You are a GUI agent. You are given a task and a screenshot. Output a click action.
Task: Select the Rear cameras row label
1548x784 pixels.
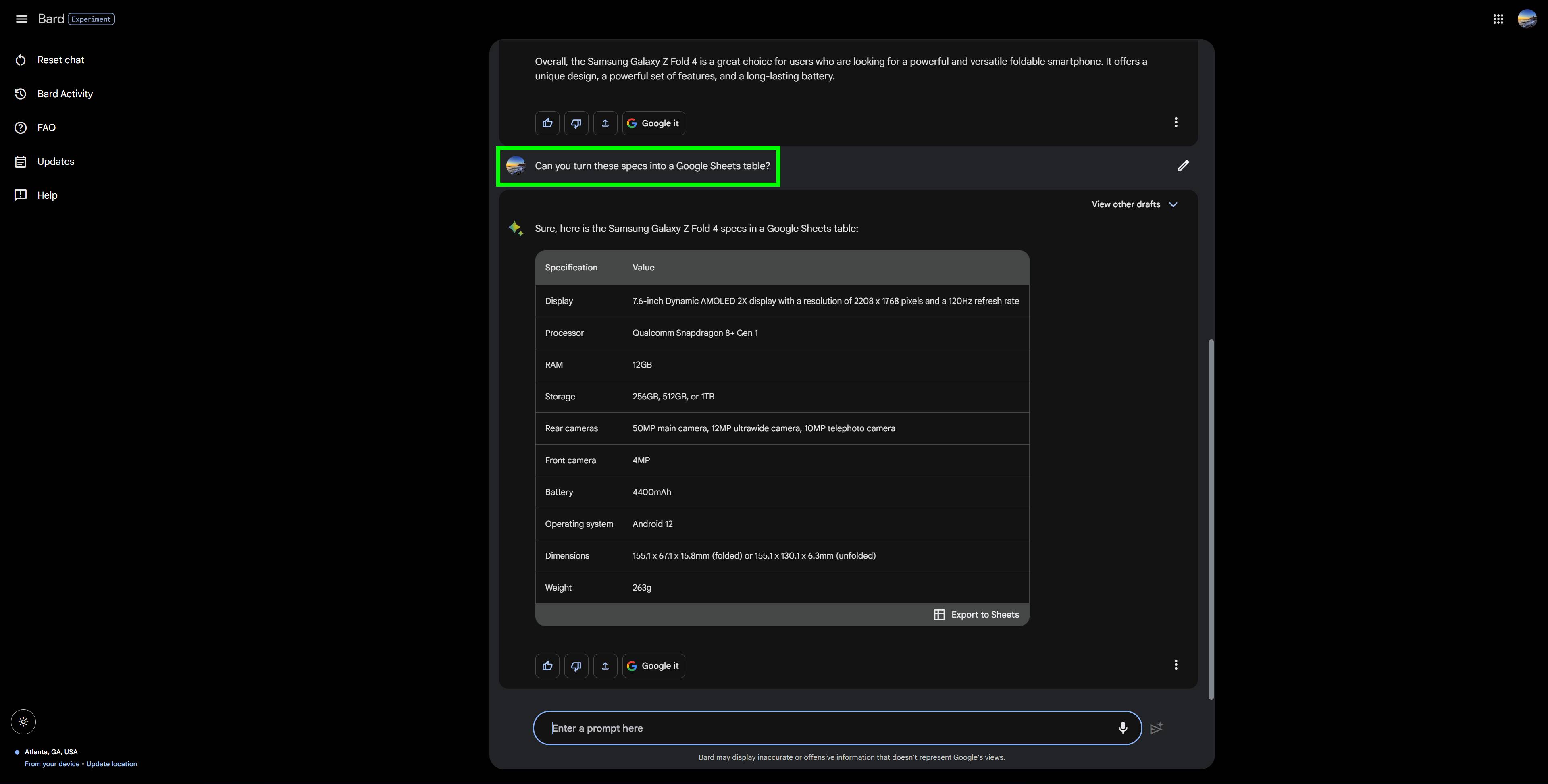(x=572, y=428)
